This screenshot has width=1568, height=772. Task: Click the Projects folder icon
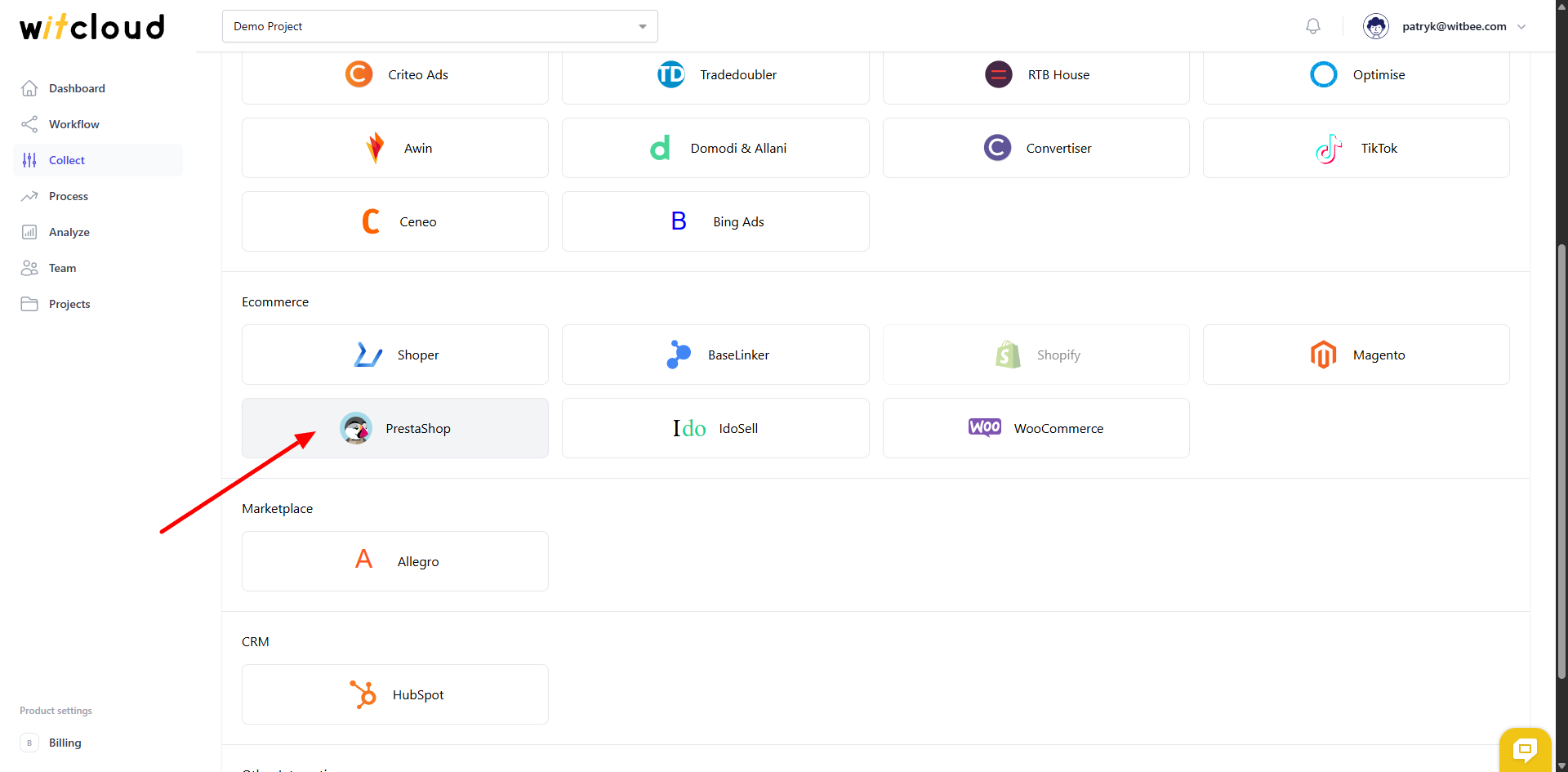pyautogui.click(x=29, y=304)
